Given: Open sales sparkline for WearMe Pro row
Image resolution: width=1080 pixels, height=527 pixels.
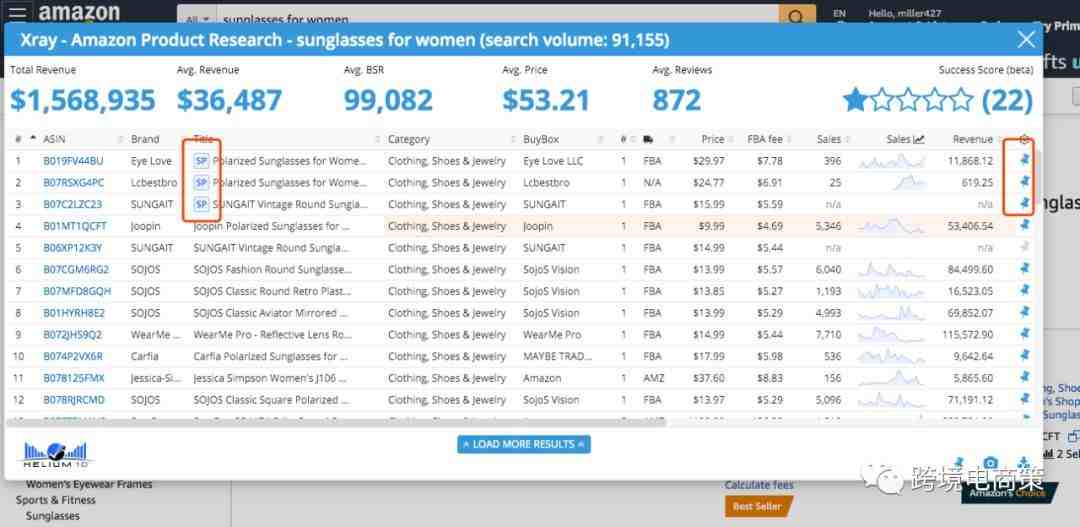Looking at the screenshot, I should point(892,335).
